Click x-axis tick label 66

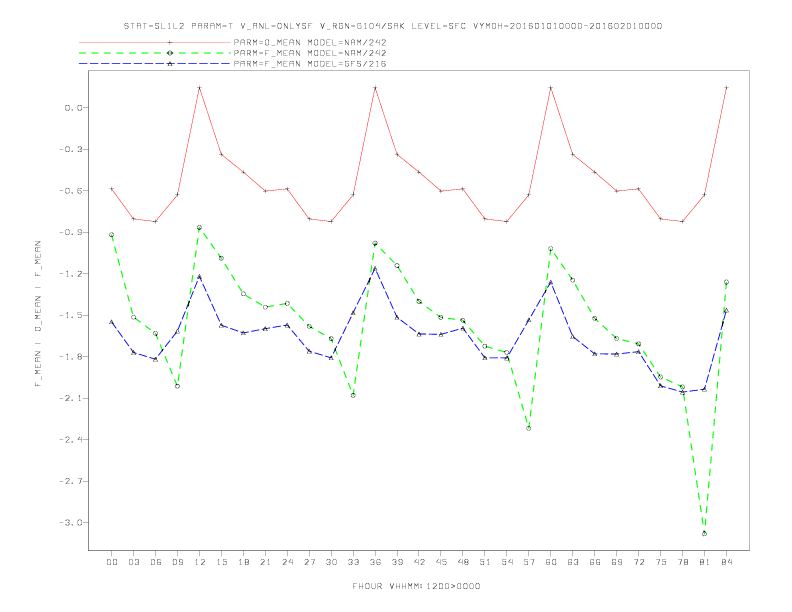click(x=595, y=562)
